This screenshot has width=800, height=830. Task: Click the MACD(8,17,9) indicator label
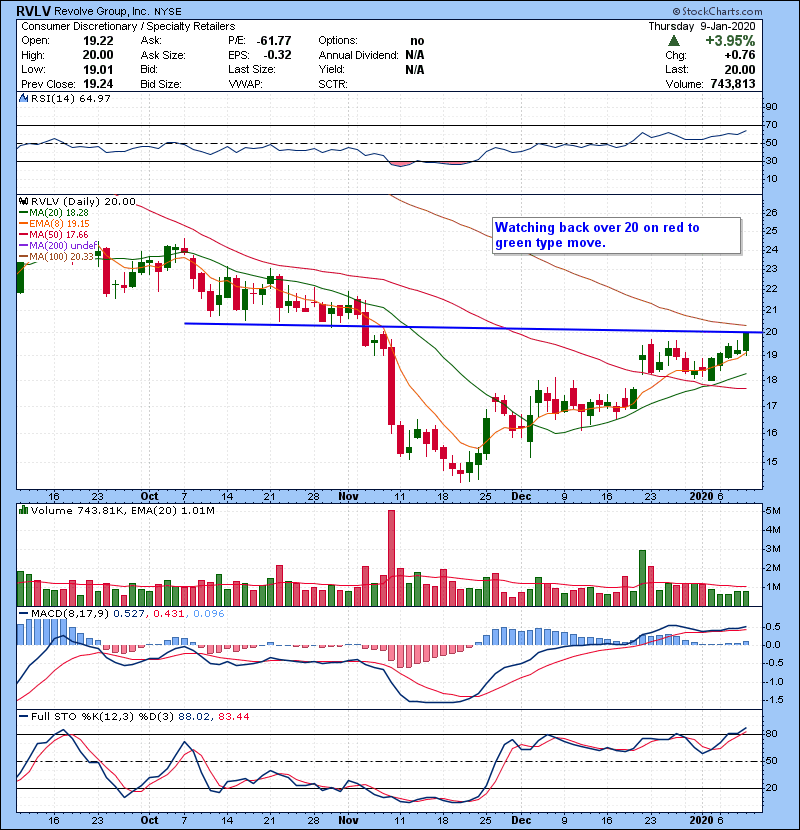point(70,614)
